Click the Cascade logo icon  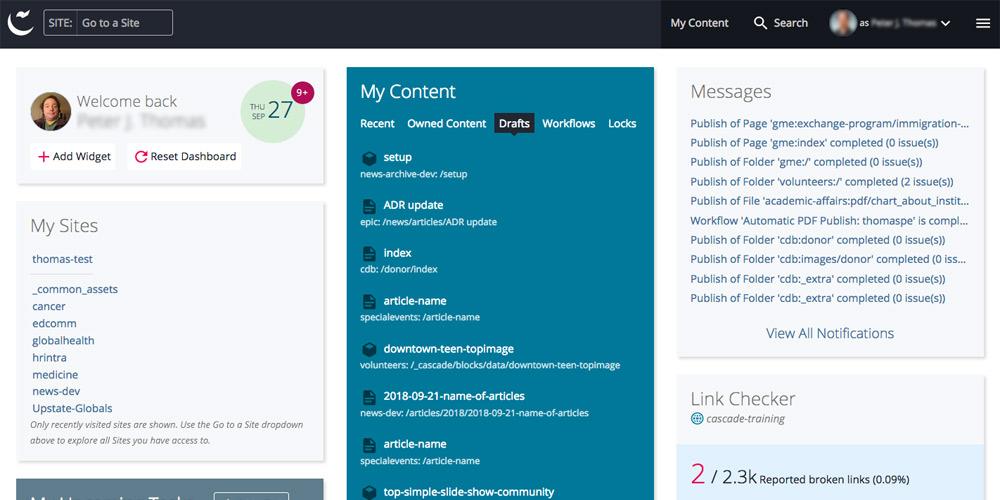point(20,22)
